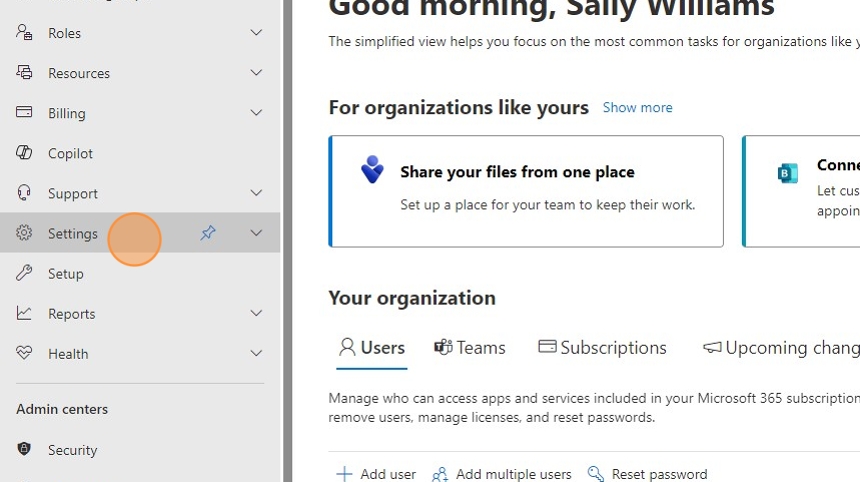The image size is (860, 482).
Task: Click the plus icon beside Add user
Action: [344, 474]
